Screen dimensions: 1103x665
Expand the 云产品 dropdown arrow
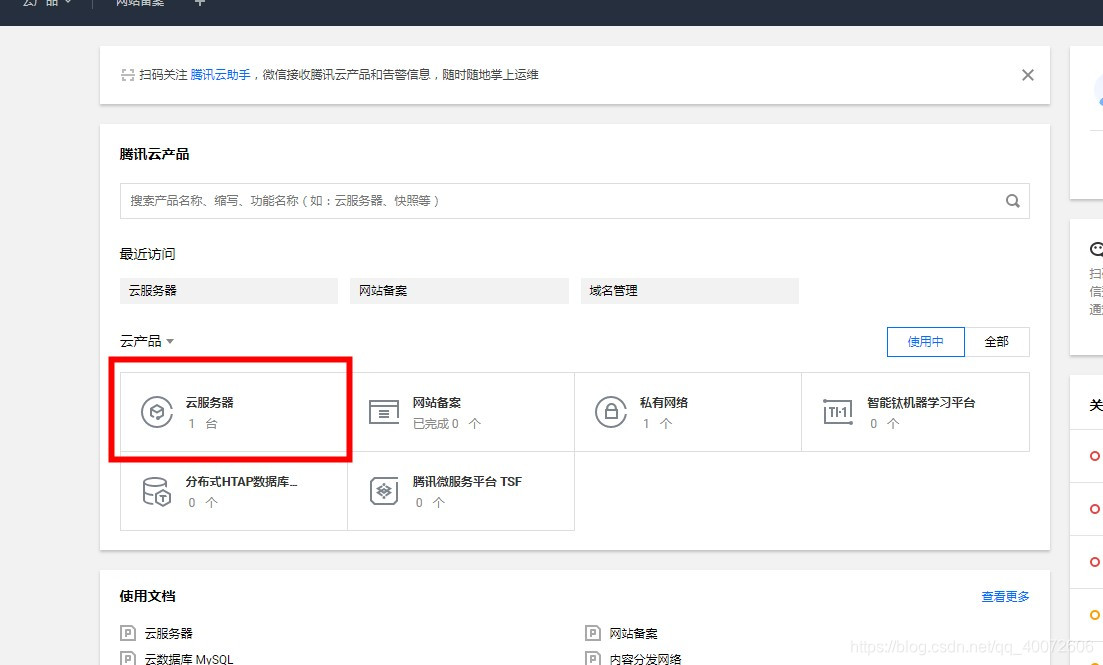tap(170, 342)
